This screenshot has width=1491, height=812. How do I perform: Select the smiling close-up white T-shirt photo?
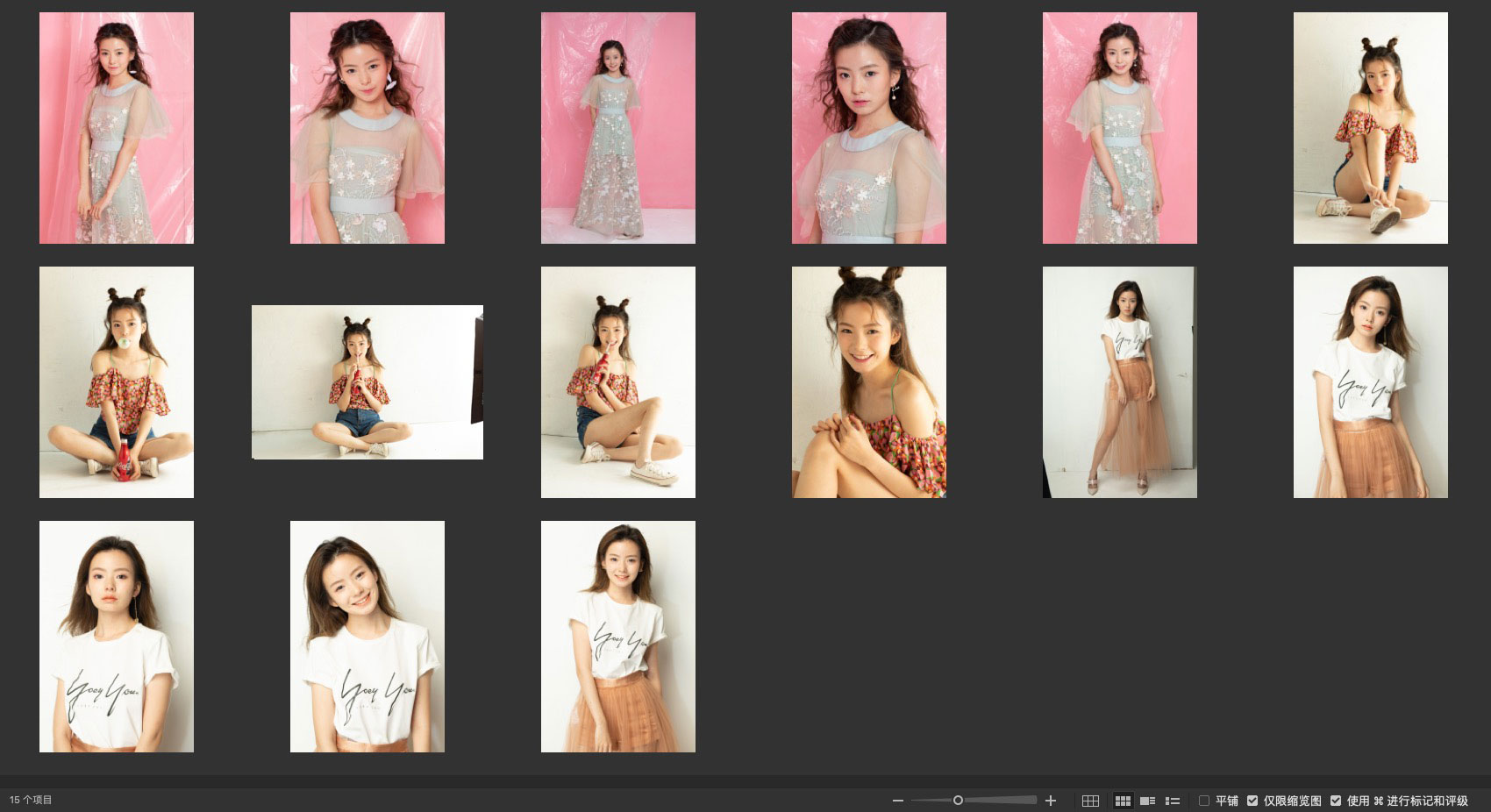coord(367,637)
